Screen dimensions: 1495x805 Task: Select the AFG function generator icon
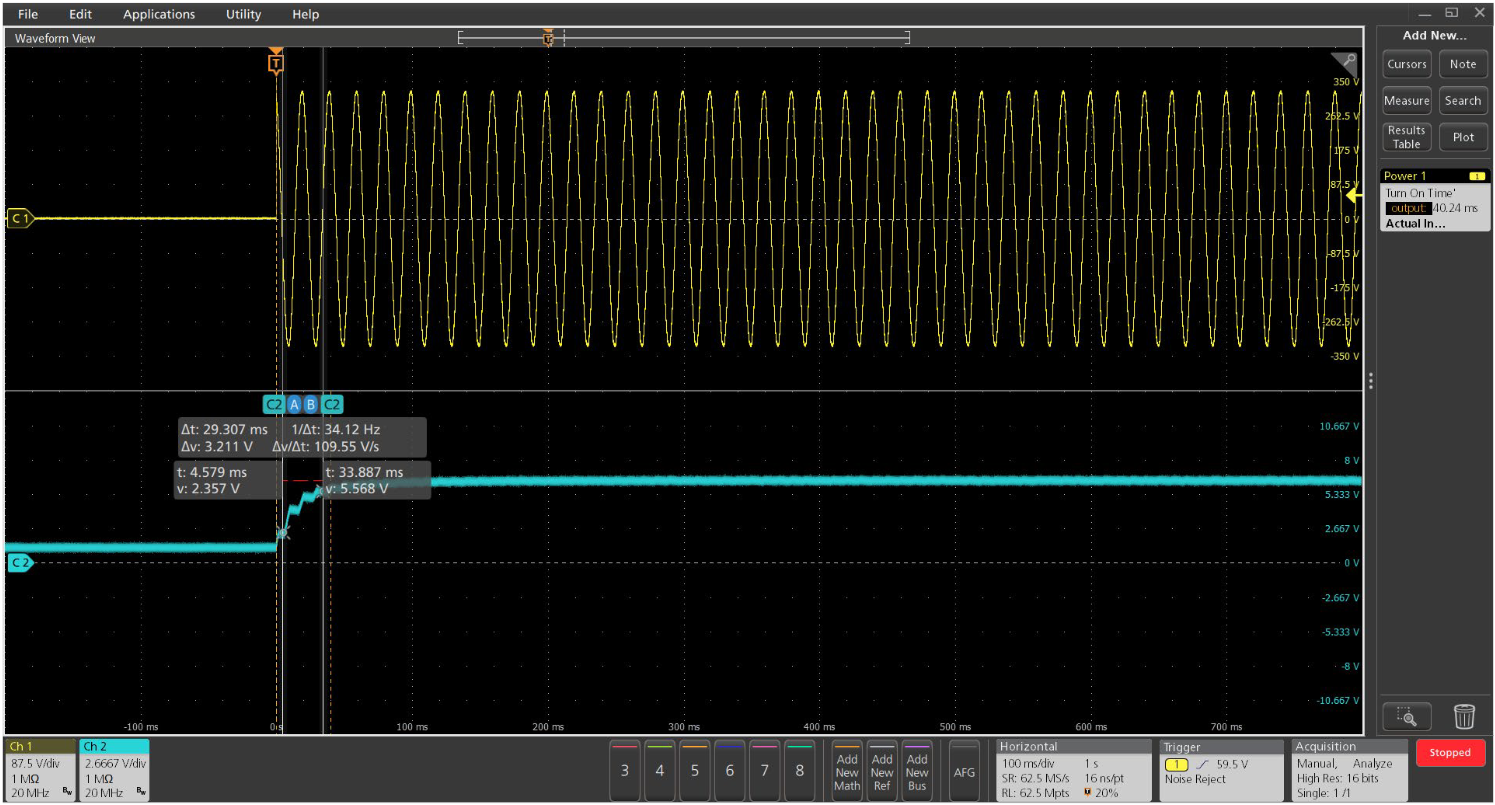click(963, 771)
